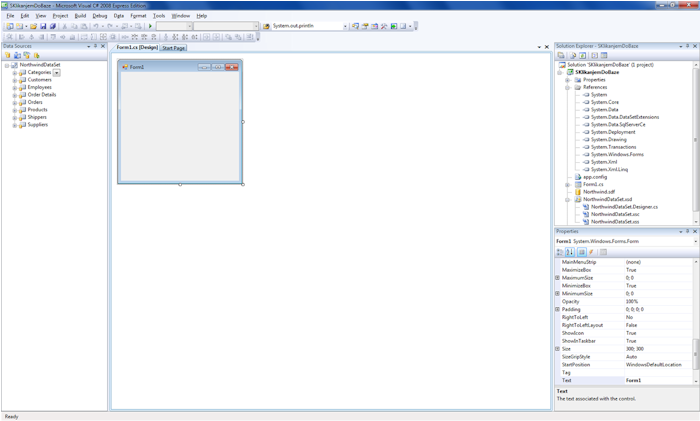Click the Northwind.sdf database file icon
700x421 pixels.
coord(577,192)
